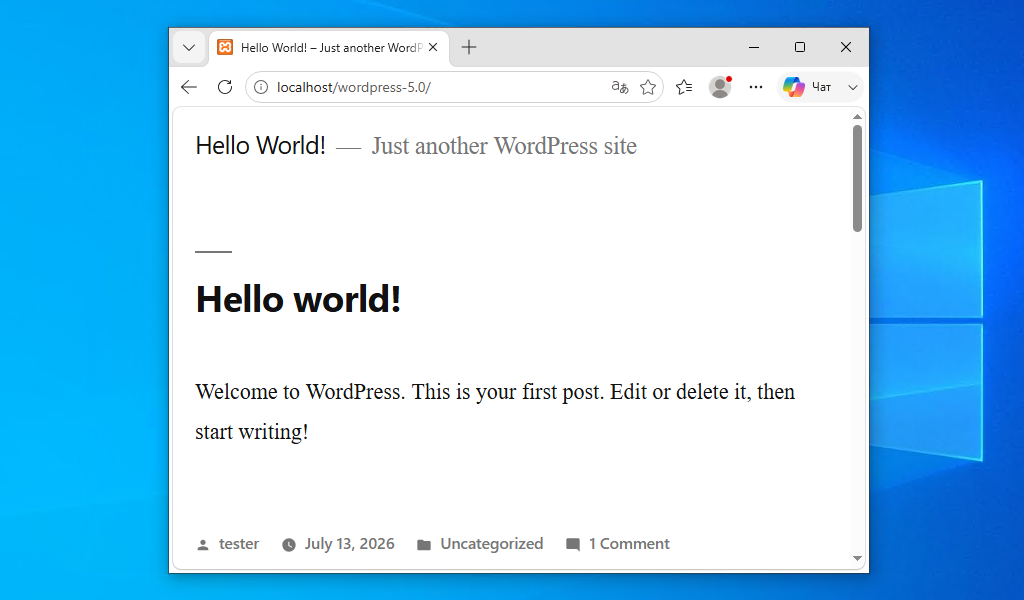Image resolution: width=1024 pixels, height=600 pixels.
Task: Open the Copilot Чат button
Action: pyautogui.click(x=808, y=87)
